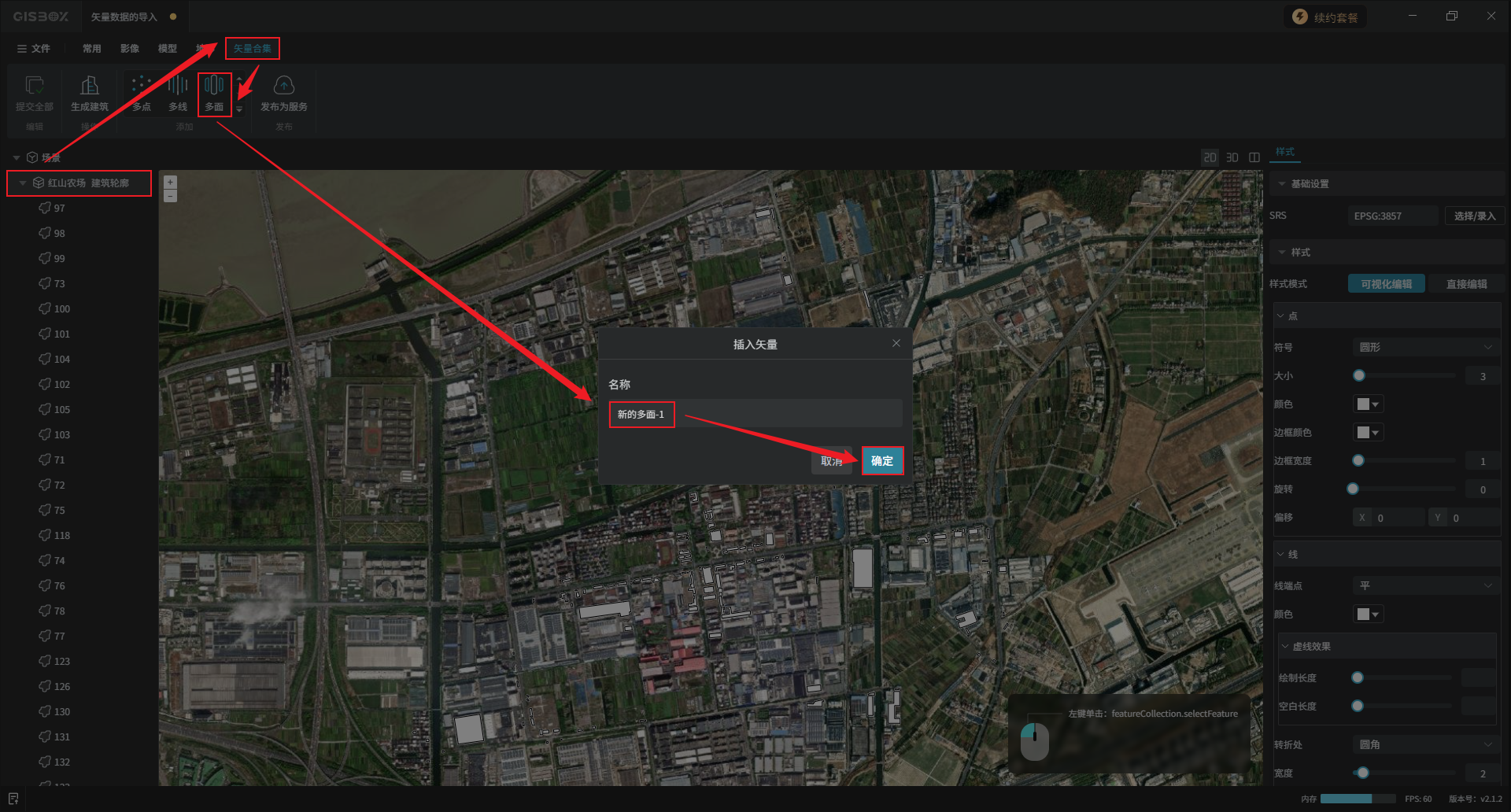Screen dimensions: 1511x812
Task: Enable 直接编辑 style mode
Action: (1466, 284)
